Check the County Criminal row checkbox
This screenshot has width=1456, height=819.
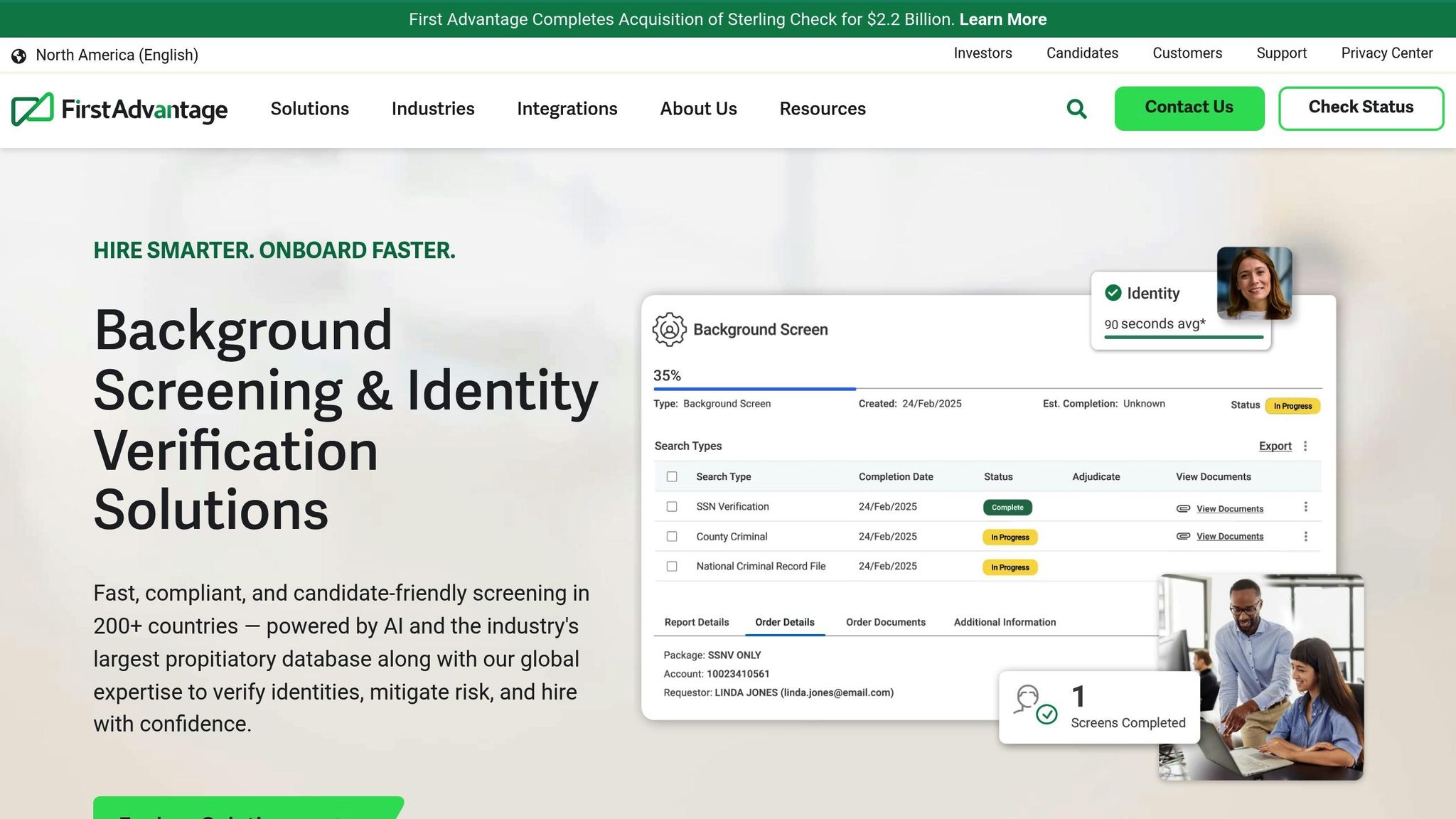pos(672,537)
